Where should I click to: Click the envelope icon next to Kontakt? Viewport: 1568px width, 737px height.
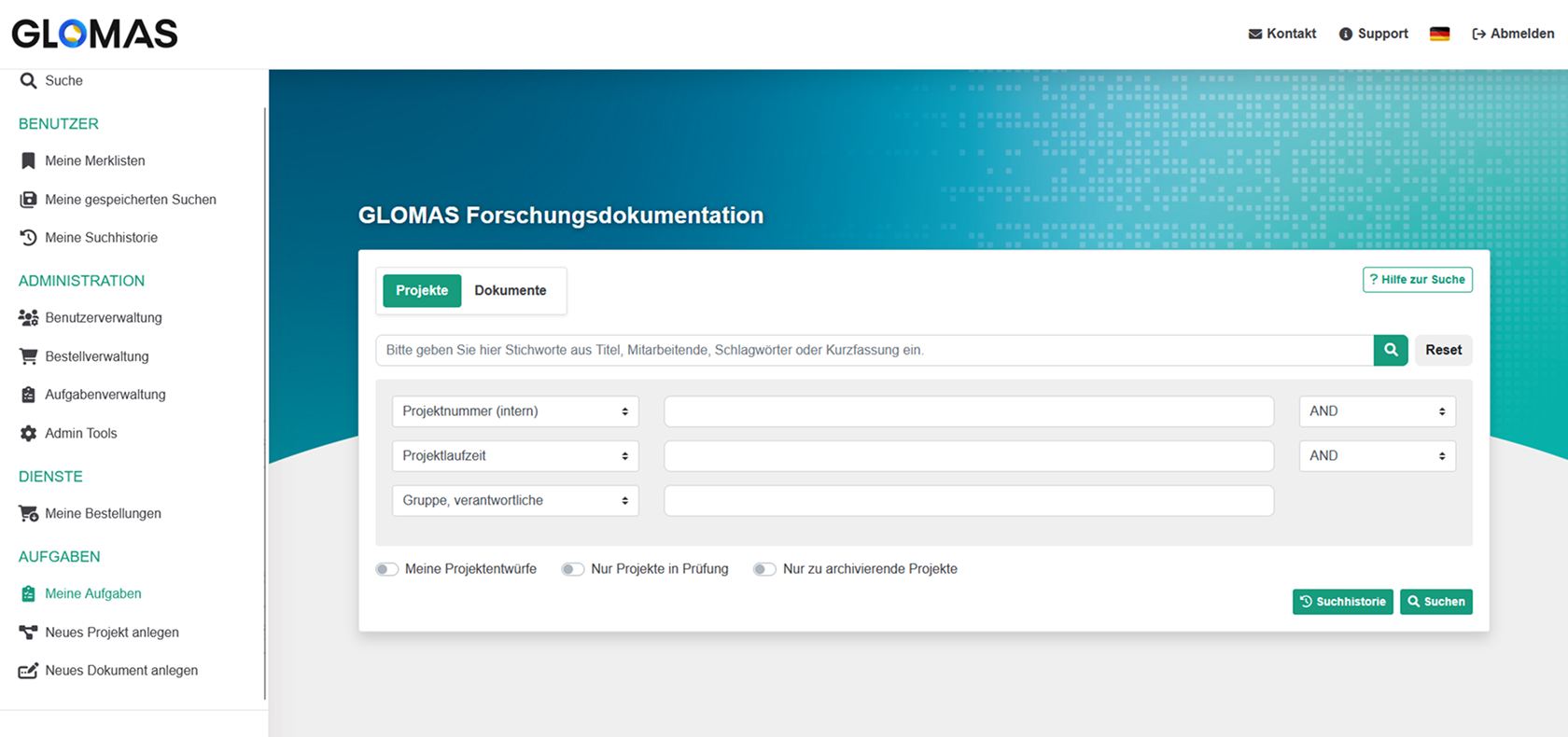pyautogui.click(x=1255, y=35)
